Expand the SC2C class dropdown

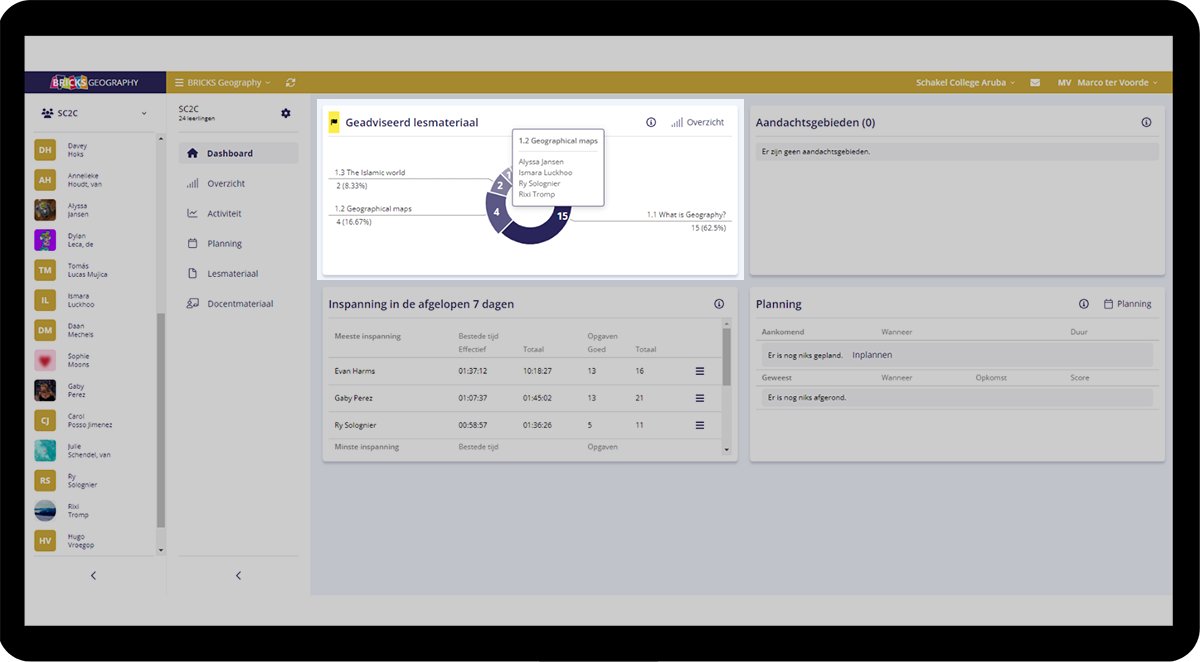[95, 114]
